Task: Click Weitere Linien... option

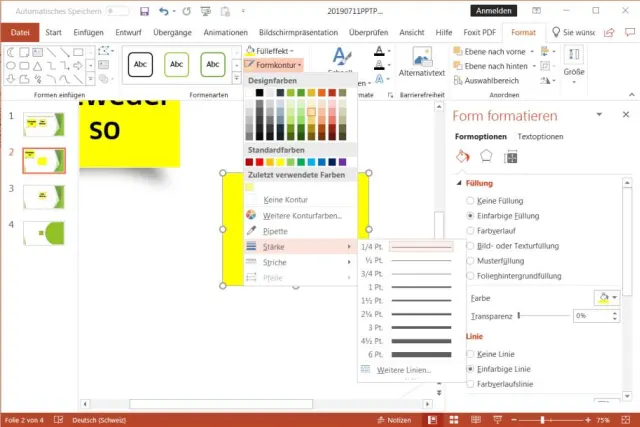Action: tap(404, 370)
